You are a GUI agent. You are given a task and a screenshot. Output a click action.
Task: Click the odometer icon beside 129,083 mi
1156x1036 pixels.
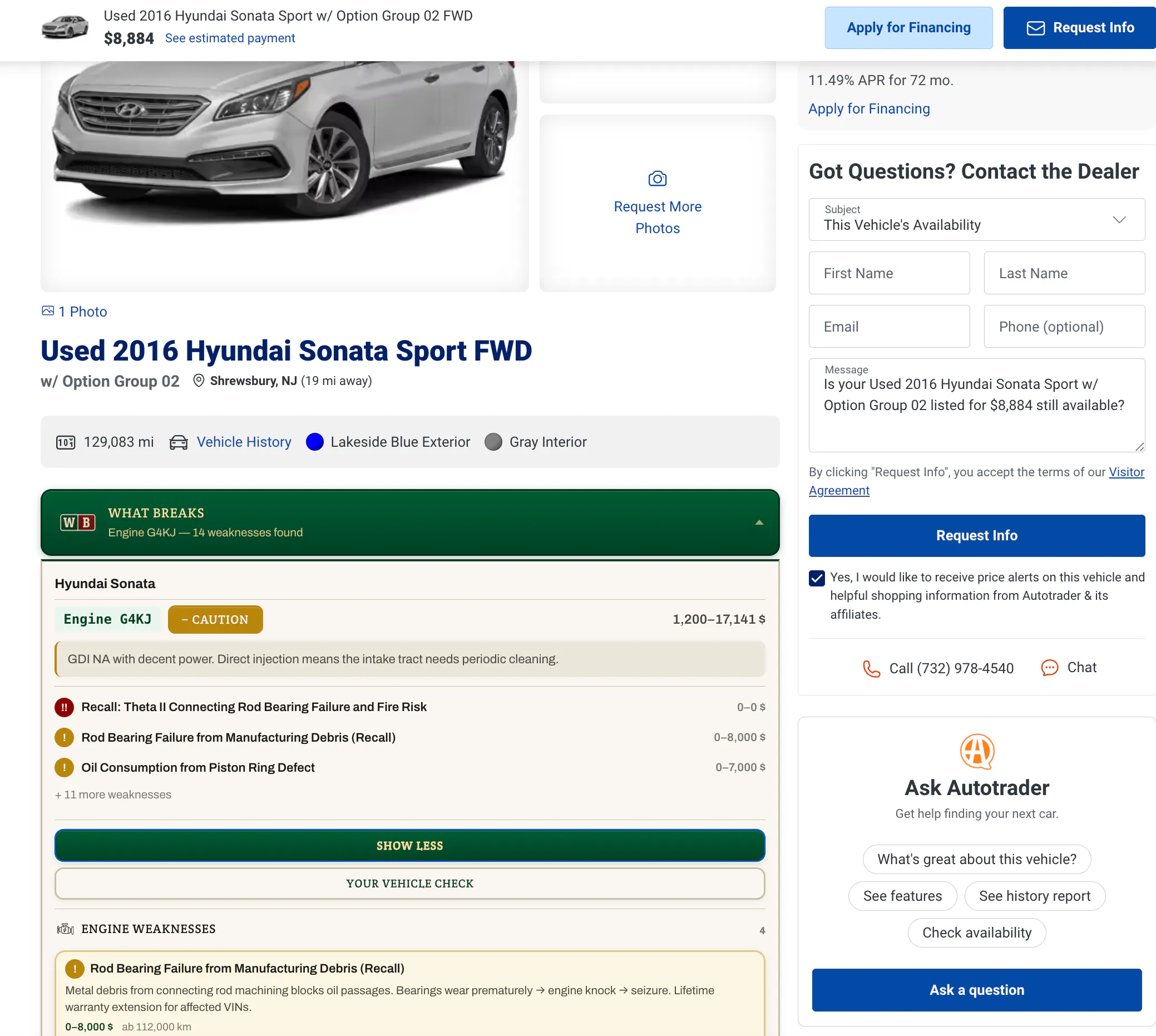(66, 442)
